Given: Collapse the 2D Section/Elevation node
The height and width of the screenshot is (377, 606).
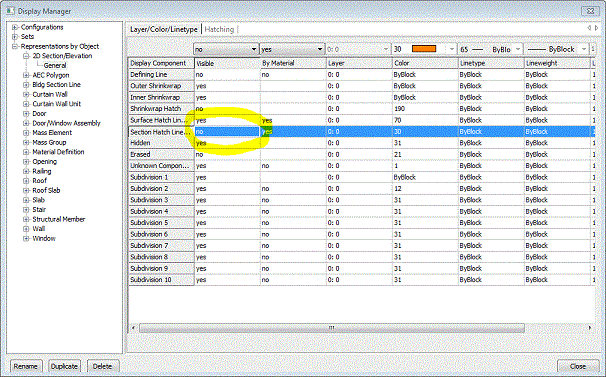Looking at the screenshot, I should pos(26,56).
